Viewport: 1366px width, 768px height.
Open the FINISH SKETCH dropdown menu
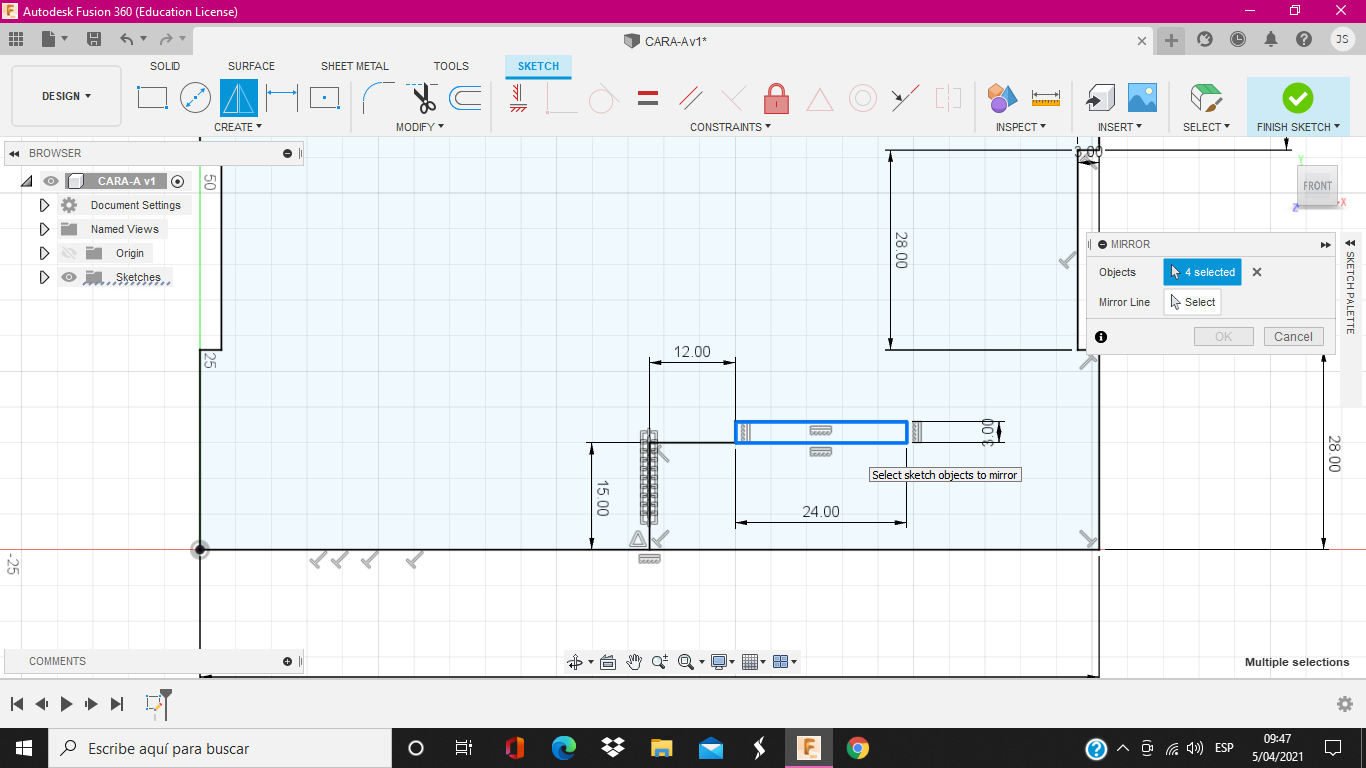(1298, 127)
